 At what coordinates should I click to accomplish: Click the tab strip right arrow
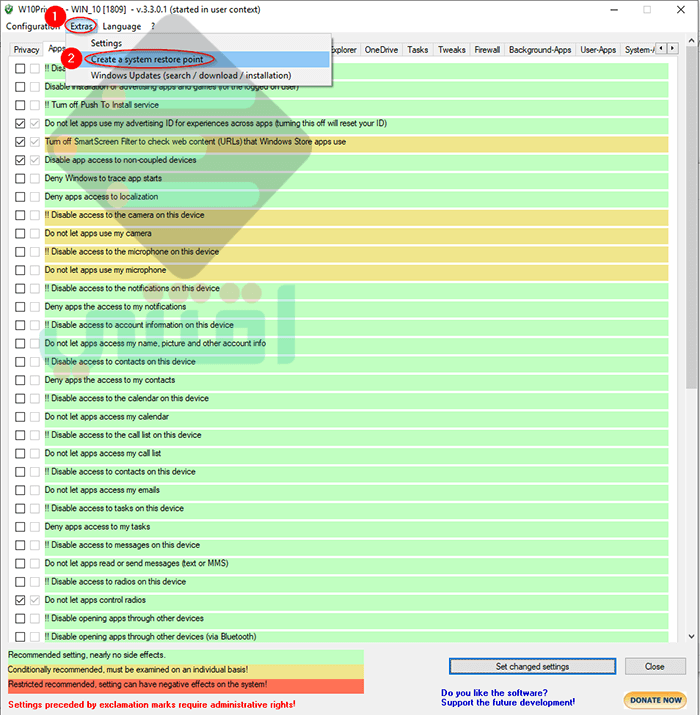(672, 48)
